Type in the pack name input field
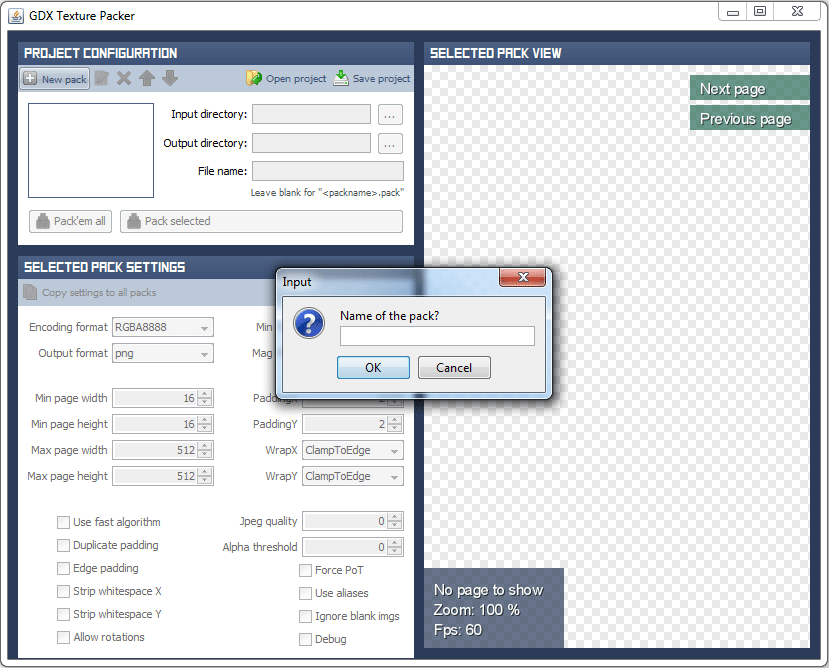The width and height of the screenshot is (829, 668). pyautogui.click(x=437, y=337)
